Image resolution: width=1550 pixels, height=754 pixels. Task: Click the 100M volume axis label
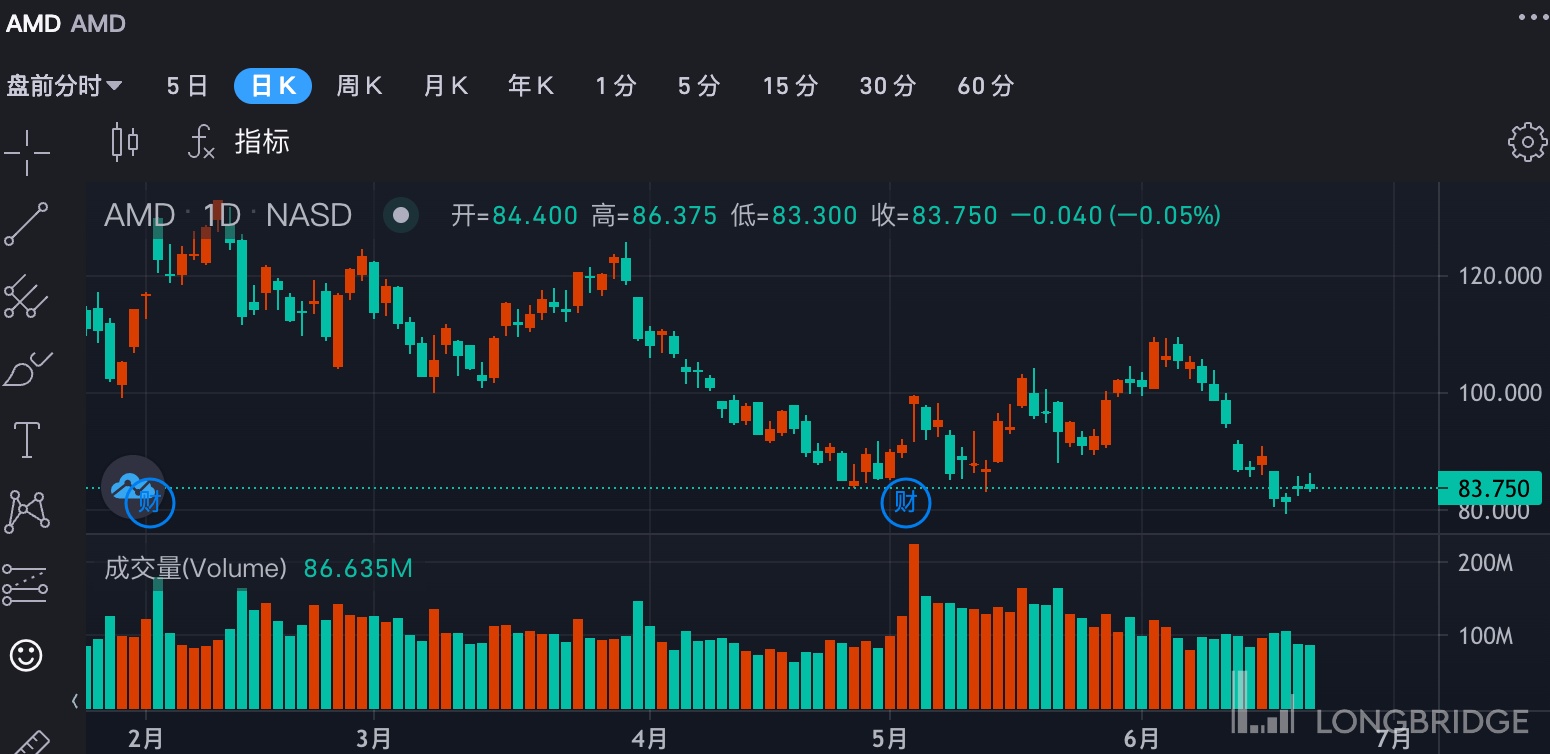[x=1485, y=636]
